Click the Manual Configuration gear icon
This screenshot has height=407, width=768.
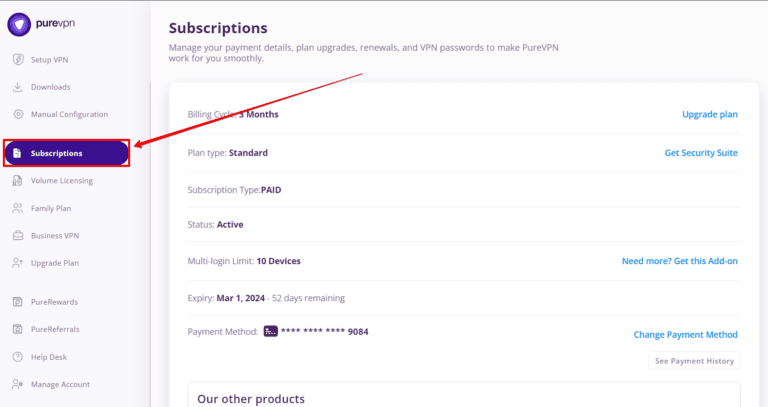tap(18, 114)
